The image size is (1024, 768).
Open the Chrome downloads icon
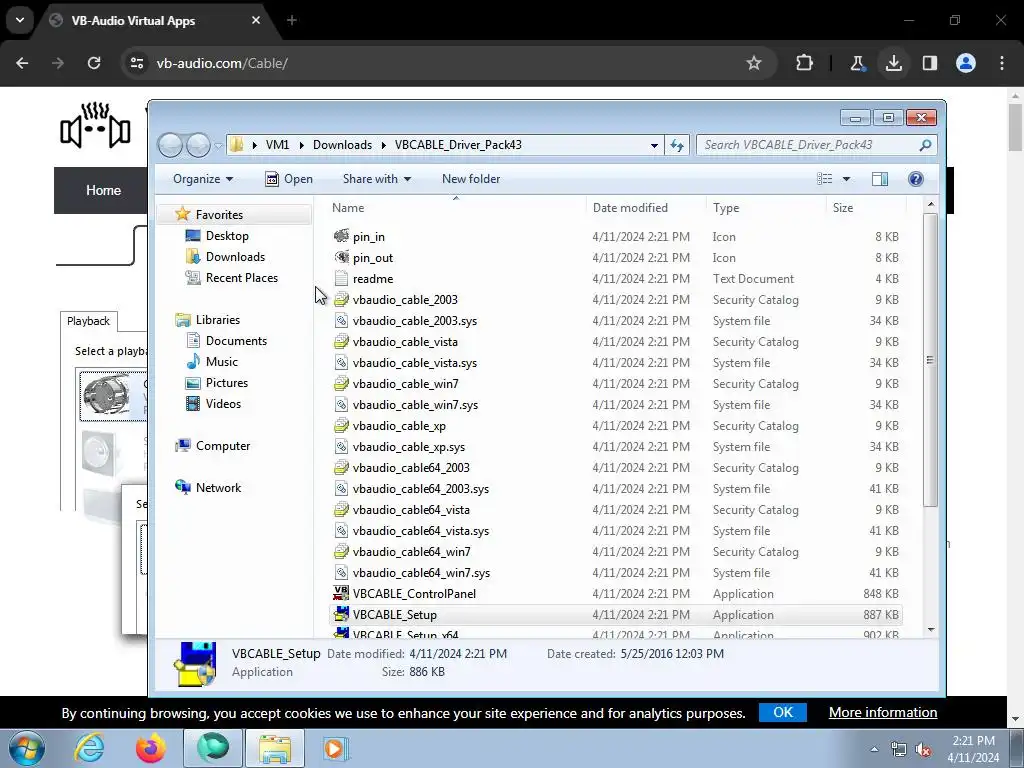point(893,63)
